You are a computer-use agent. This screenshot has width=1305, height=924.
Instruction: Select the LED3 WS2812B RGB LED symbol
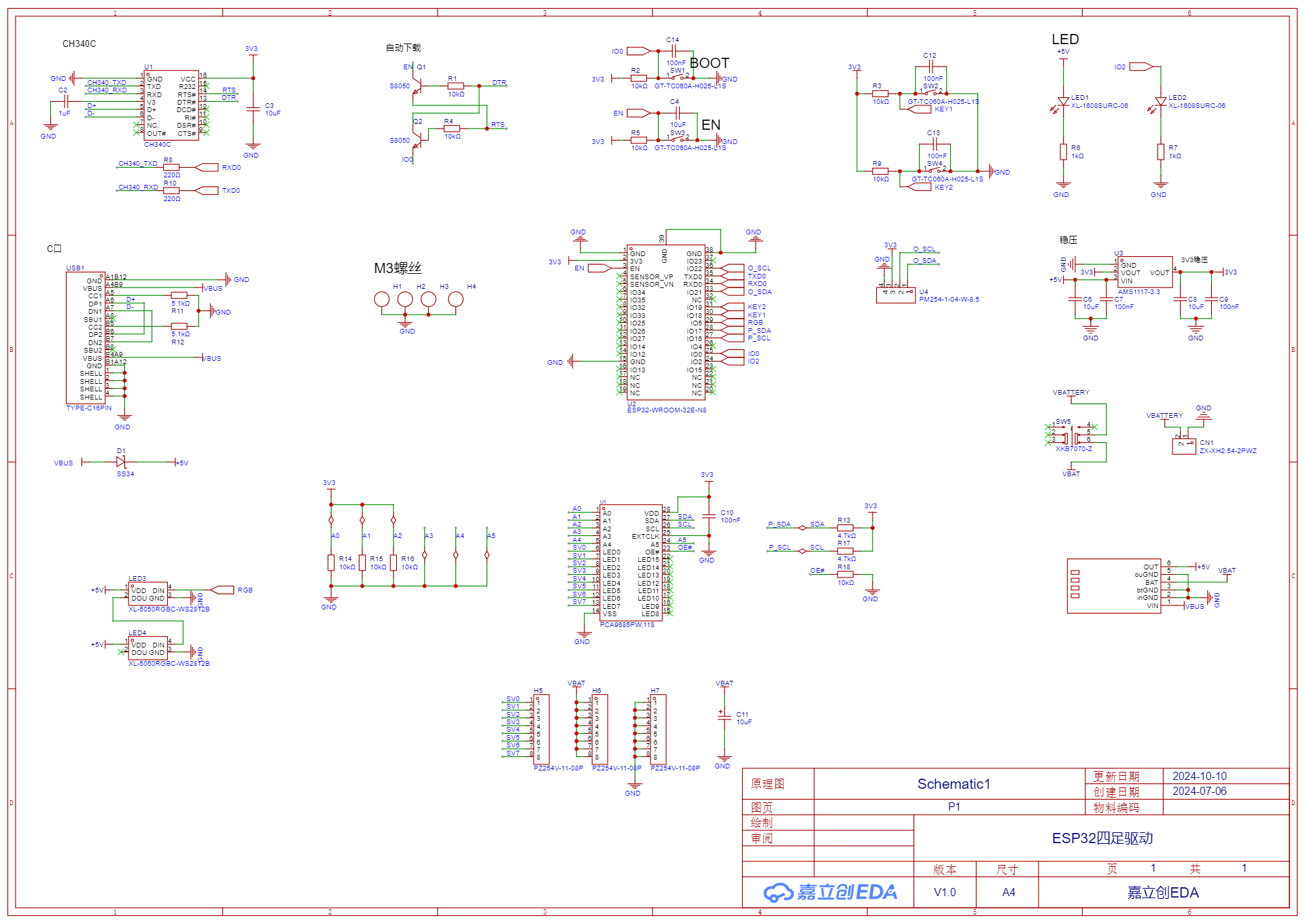pos(147,594)
